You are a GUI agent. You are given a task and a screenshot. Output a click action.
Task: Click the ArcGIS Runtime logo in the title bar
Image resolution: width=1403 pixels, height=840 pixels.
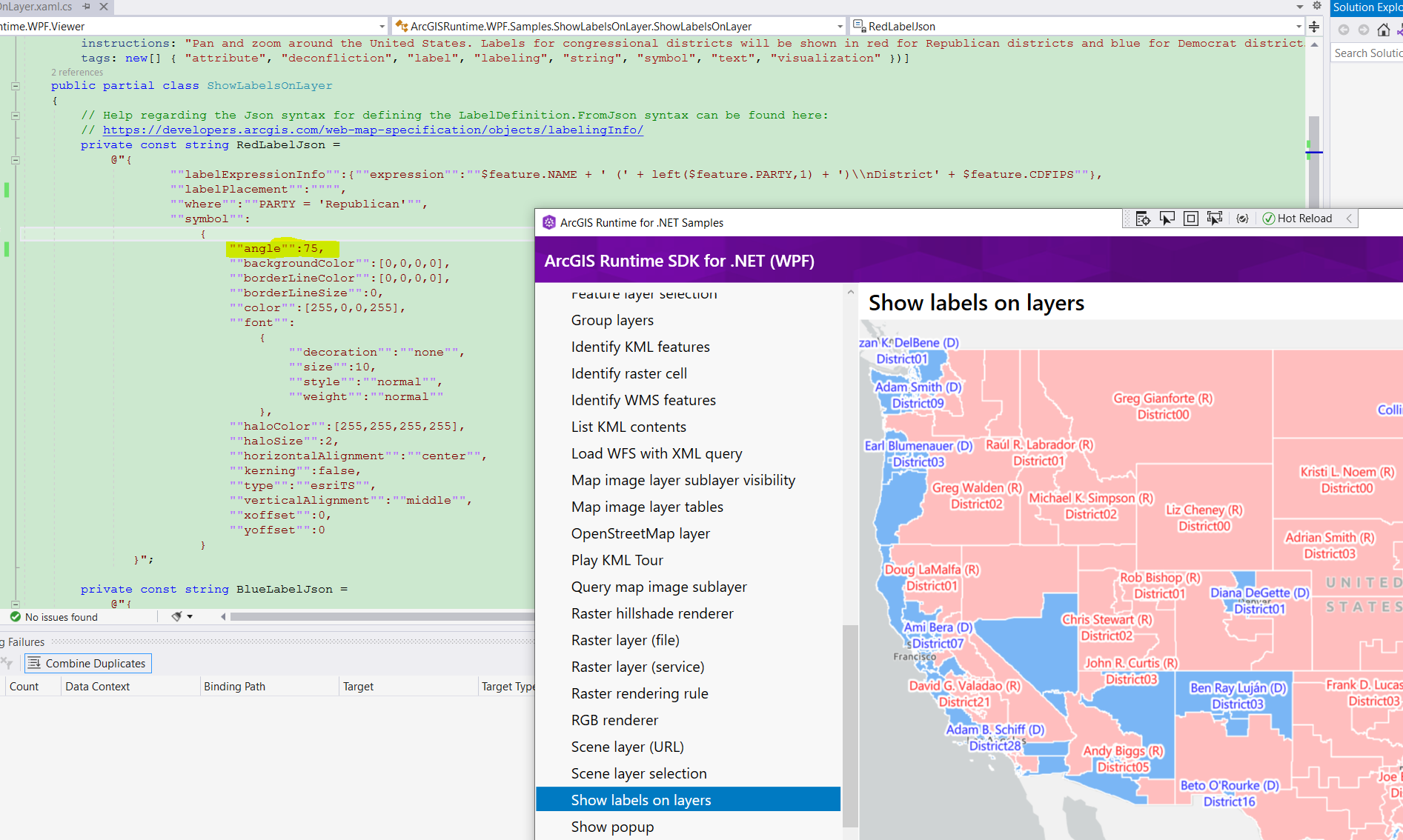click(548, 221)
